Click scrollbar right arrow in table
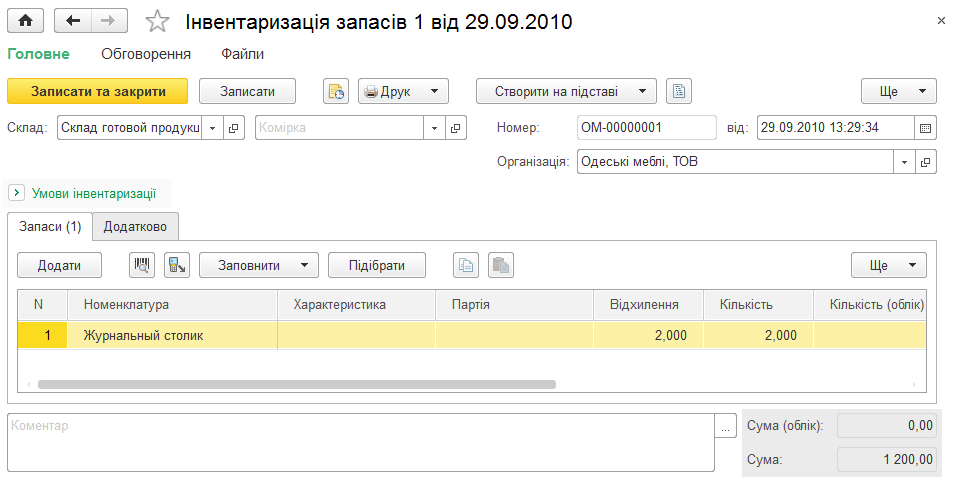Viewport: 953px width, 485px height. [x=914, y=385]
